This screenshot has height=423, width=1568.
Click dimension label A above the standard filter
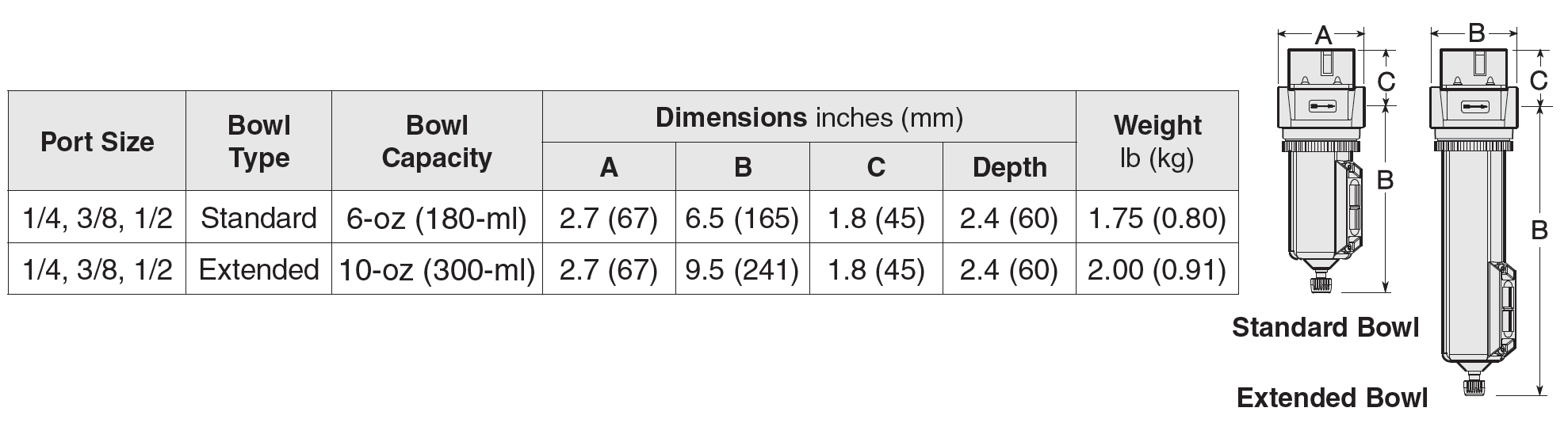[x=1323, y=34]
